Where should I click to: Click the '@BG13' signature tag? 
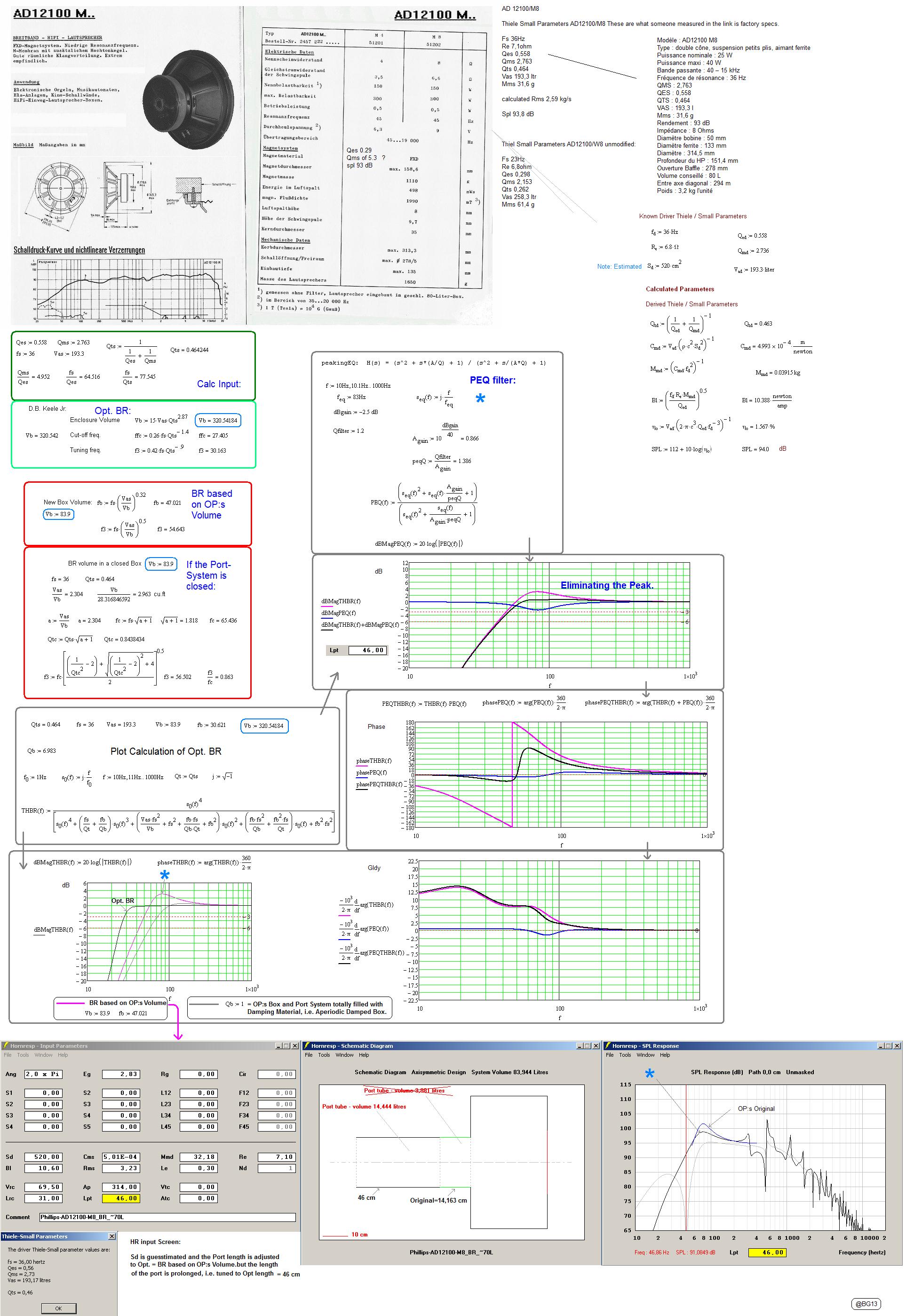point(867,1303)
